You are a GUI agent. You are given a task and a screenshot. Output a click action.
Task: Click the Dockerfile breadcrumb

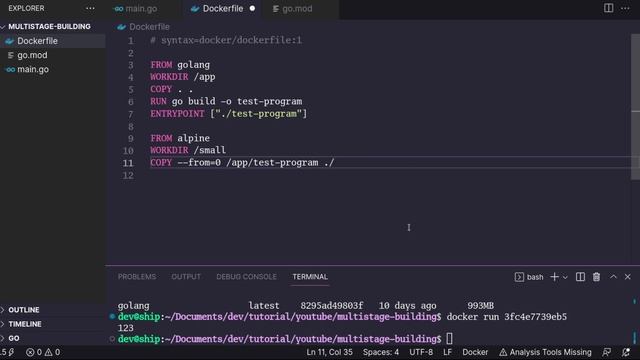[x=144, y=27]
